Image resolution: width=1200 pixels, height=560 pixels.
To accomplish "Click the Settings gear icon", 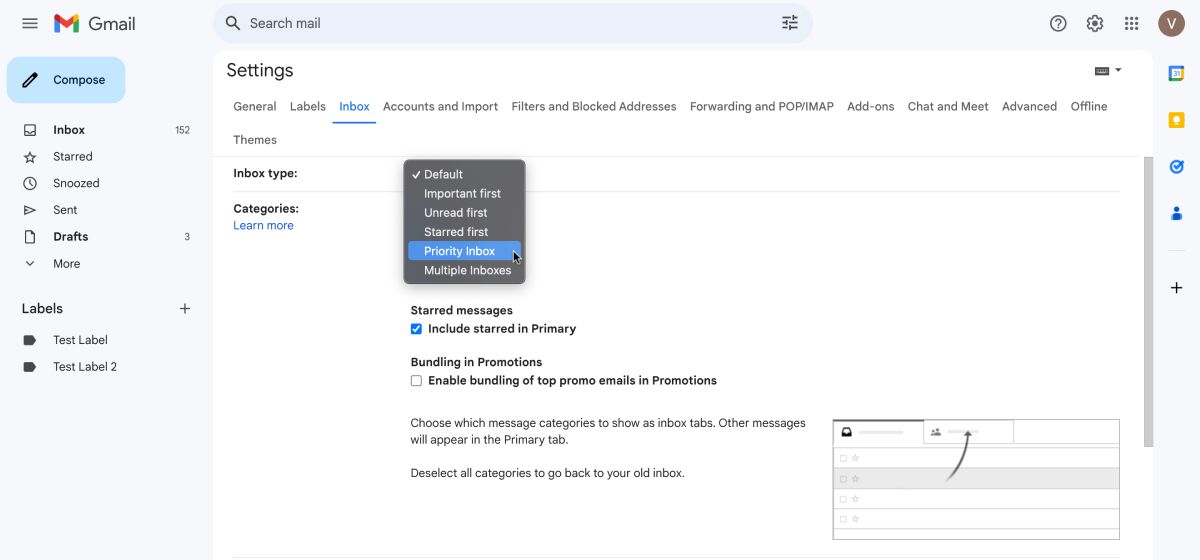I will (x=1095, y=23).
